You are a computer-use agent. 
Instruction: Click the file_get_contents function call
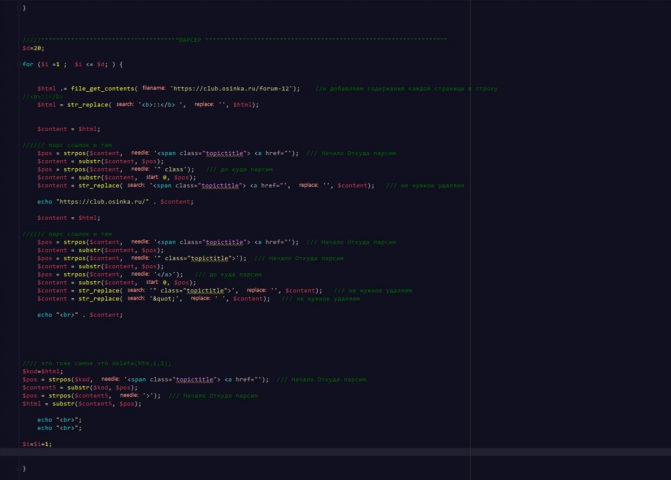click(102, 89)
